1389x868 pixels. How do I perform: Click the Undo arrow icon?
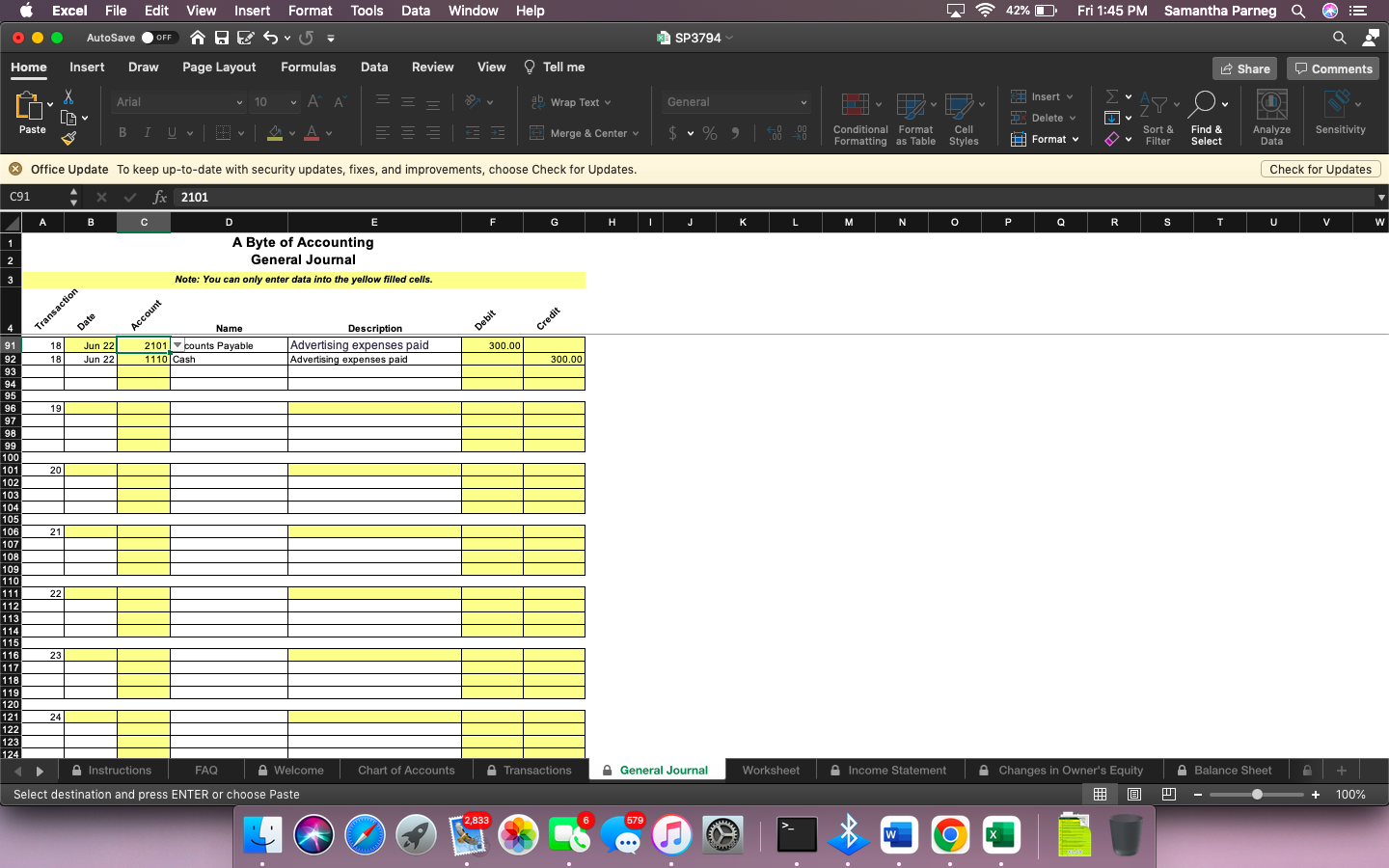pos(270,38)
